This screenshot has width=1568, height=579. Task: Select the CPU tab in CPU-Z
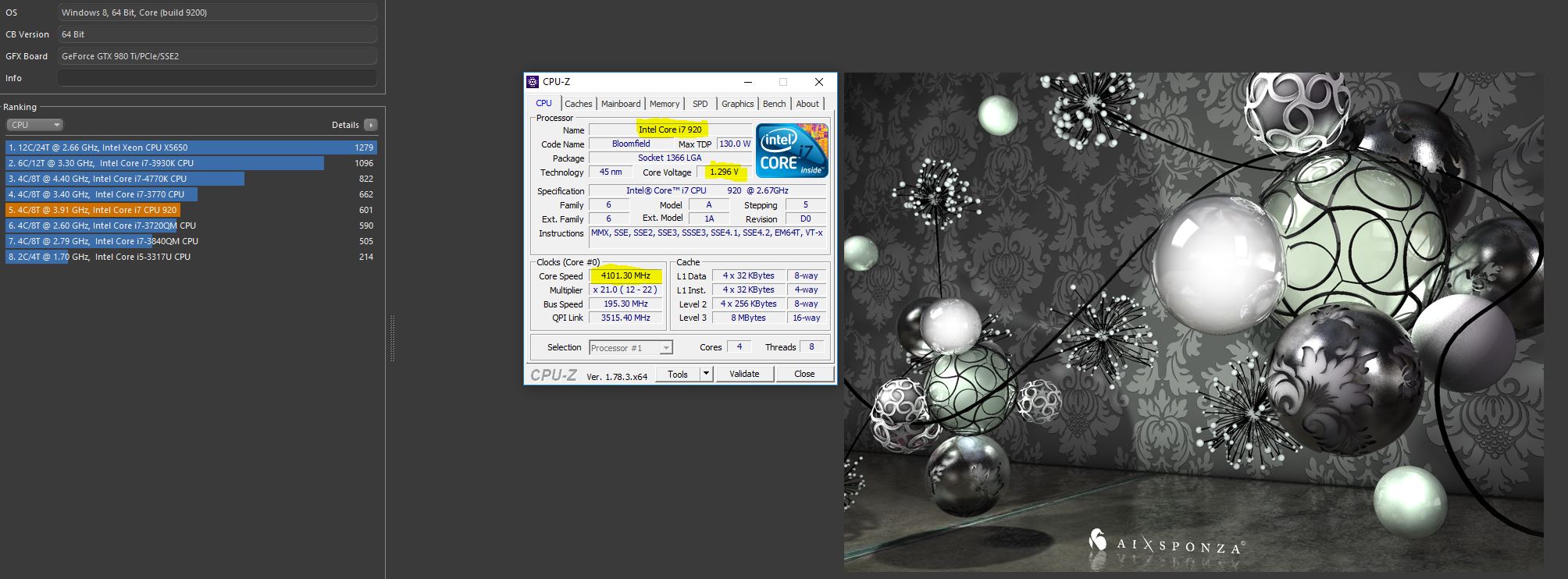(x=544, y=103)
